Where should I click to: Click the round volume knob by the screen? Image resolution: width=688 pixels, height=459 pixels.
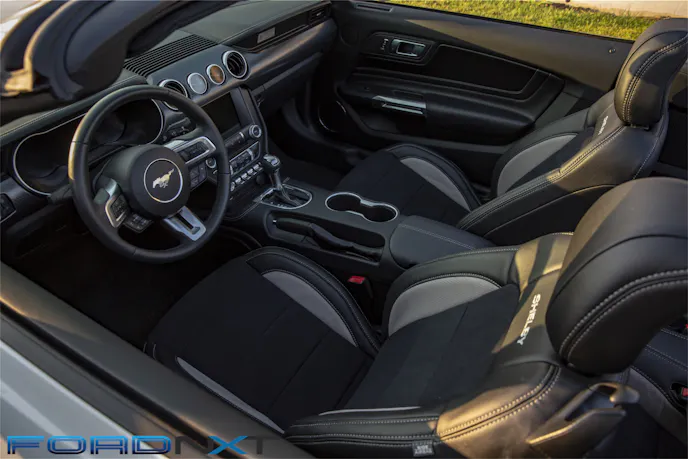(254, 131)
